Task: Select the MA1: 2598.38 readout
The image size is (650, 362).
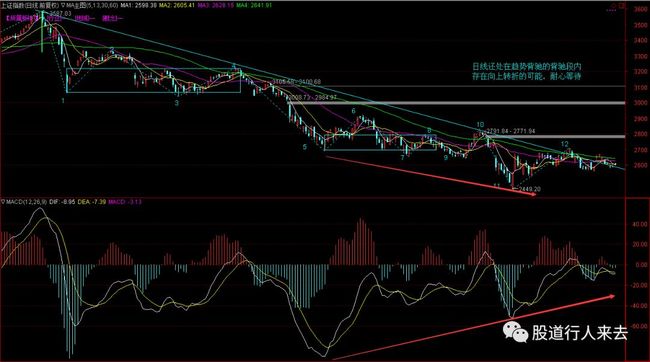Action: [x=138, y=5]
